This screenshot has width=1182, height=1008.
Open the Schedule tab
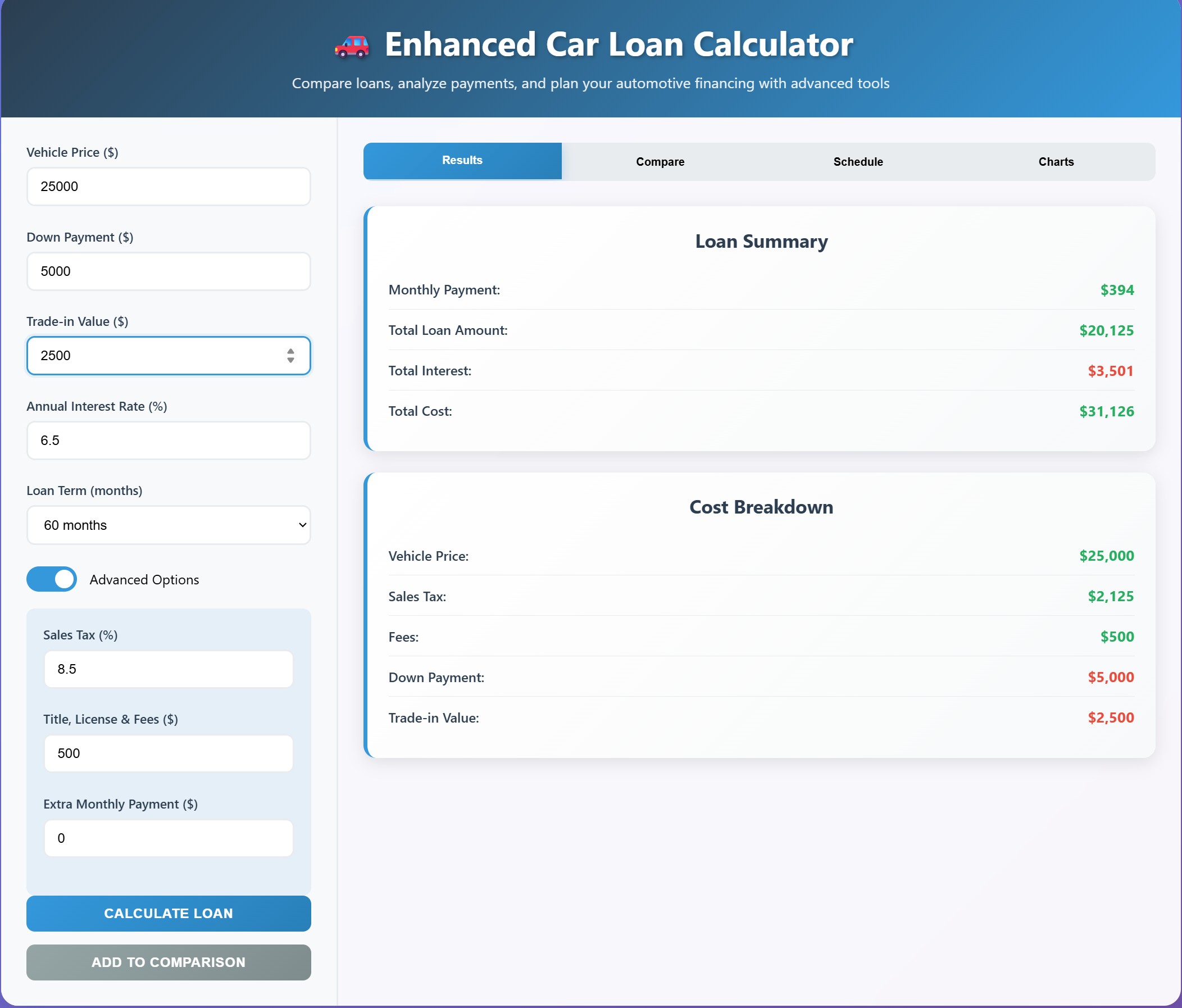point(857,161)
